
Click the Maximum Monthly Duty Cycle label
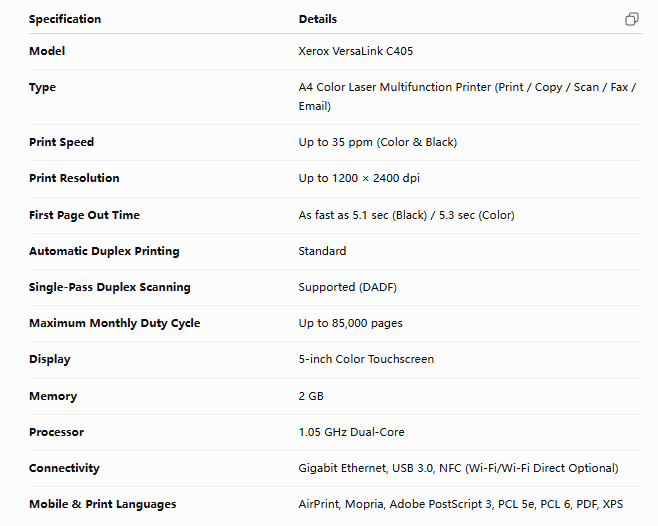115,323
